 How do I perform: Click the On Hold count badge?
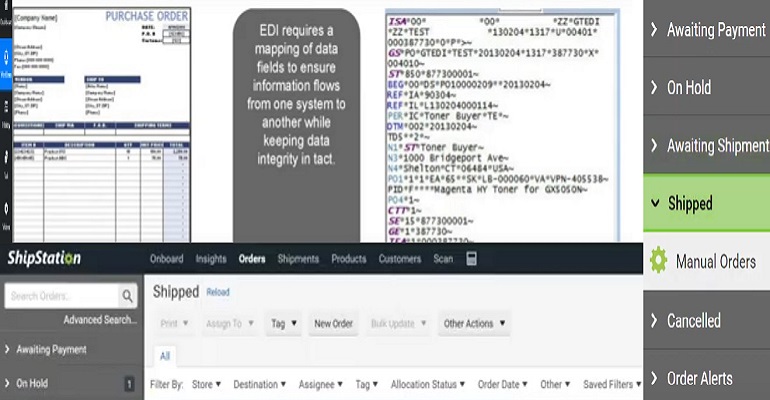[130, 383]
